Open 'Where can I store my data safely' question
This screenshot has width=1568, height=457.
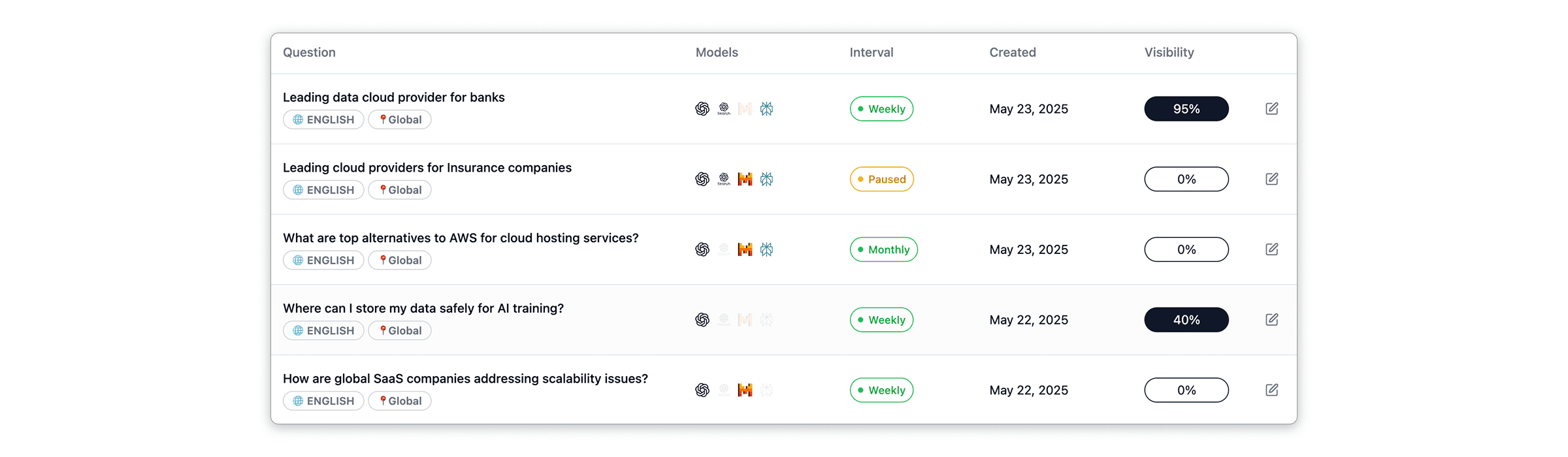coord(423,308)
